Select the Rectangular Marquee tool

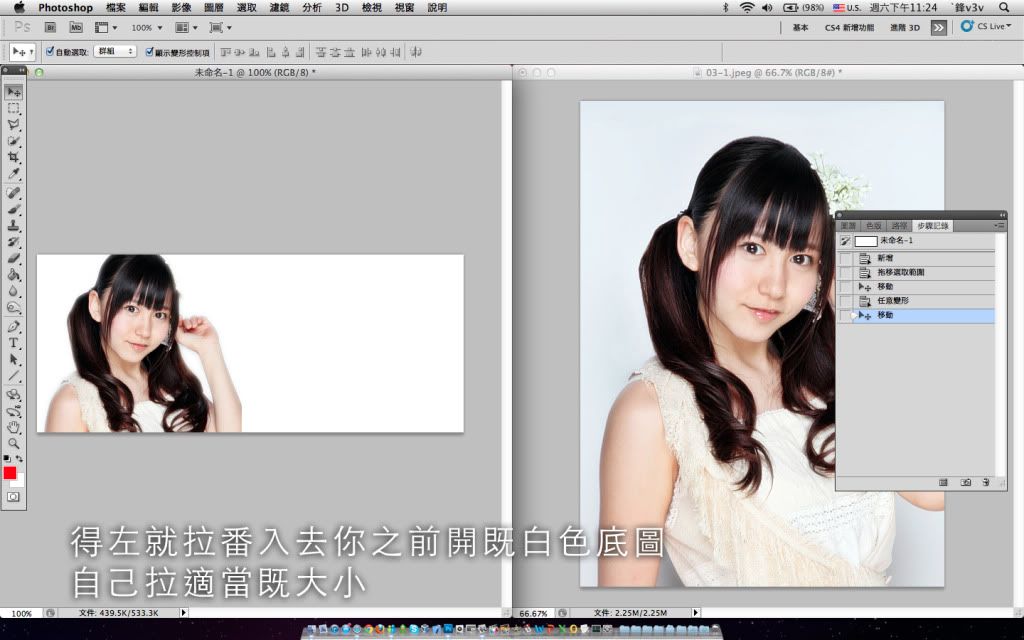14,108
